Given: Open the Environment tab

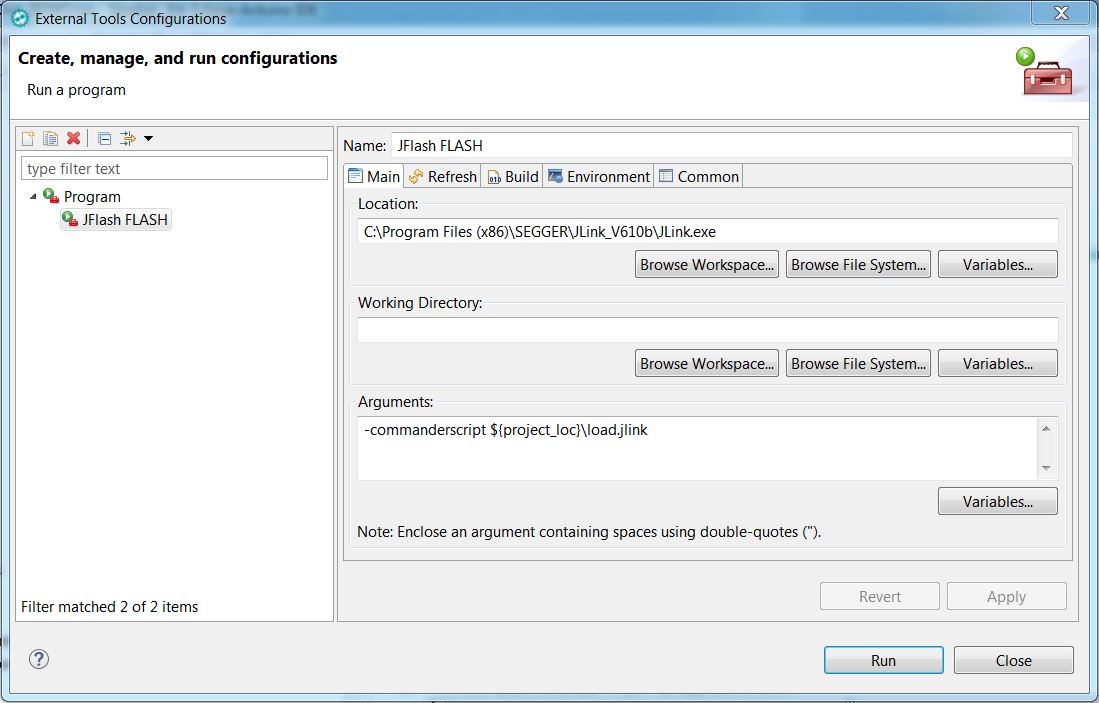Looking at the screenshot, I should coord(598,176).
